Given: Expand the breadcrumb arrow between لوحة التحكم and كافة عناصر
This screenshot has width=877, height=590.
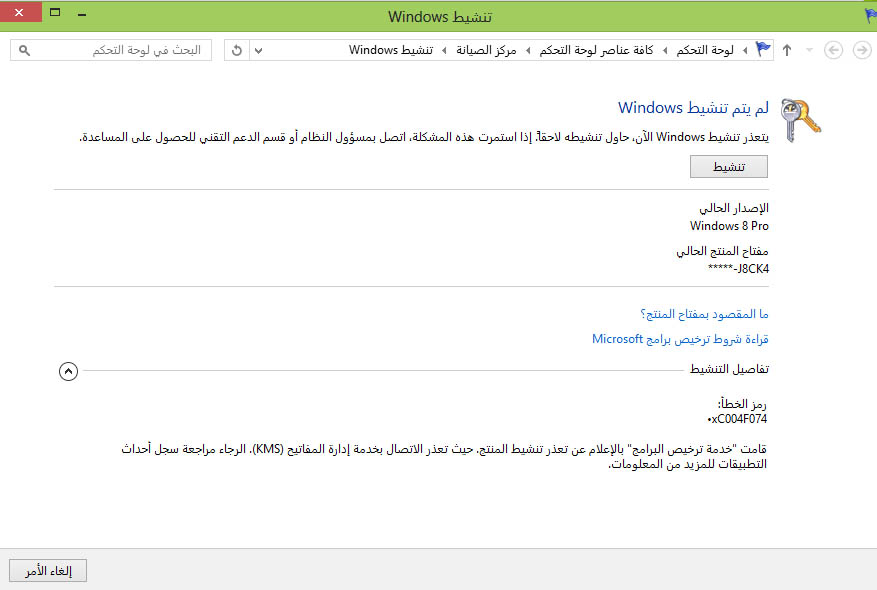Looking at the screenshot, I should pyautogui.click(x=665, y=50).
